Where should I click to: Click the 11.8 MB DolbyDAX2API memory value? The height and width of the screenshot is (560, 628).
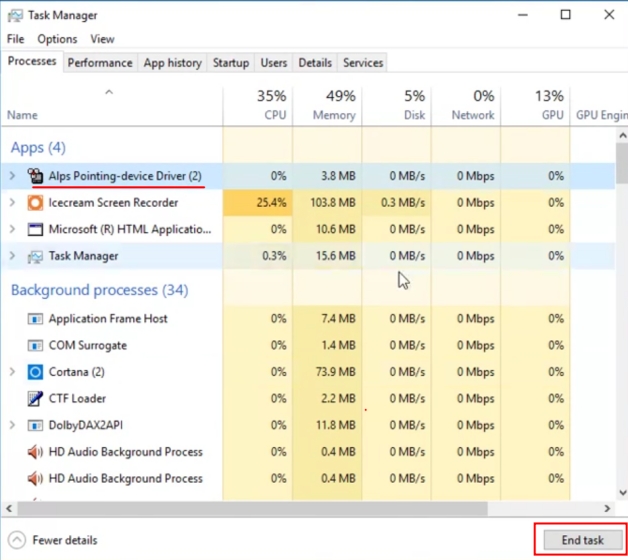(336, 425)
